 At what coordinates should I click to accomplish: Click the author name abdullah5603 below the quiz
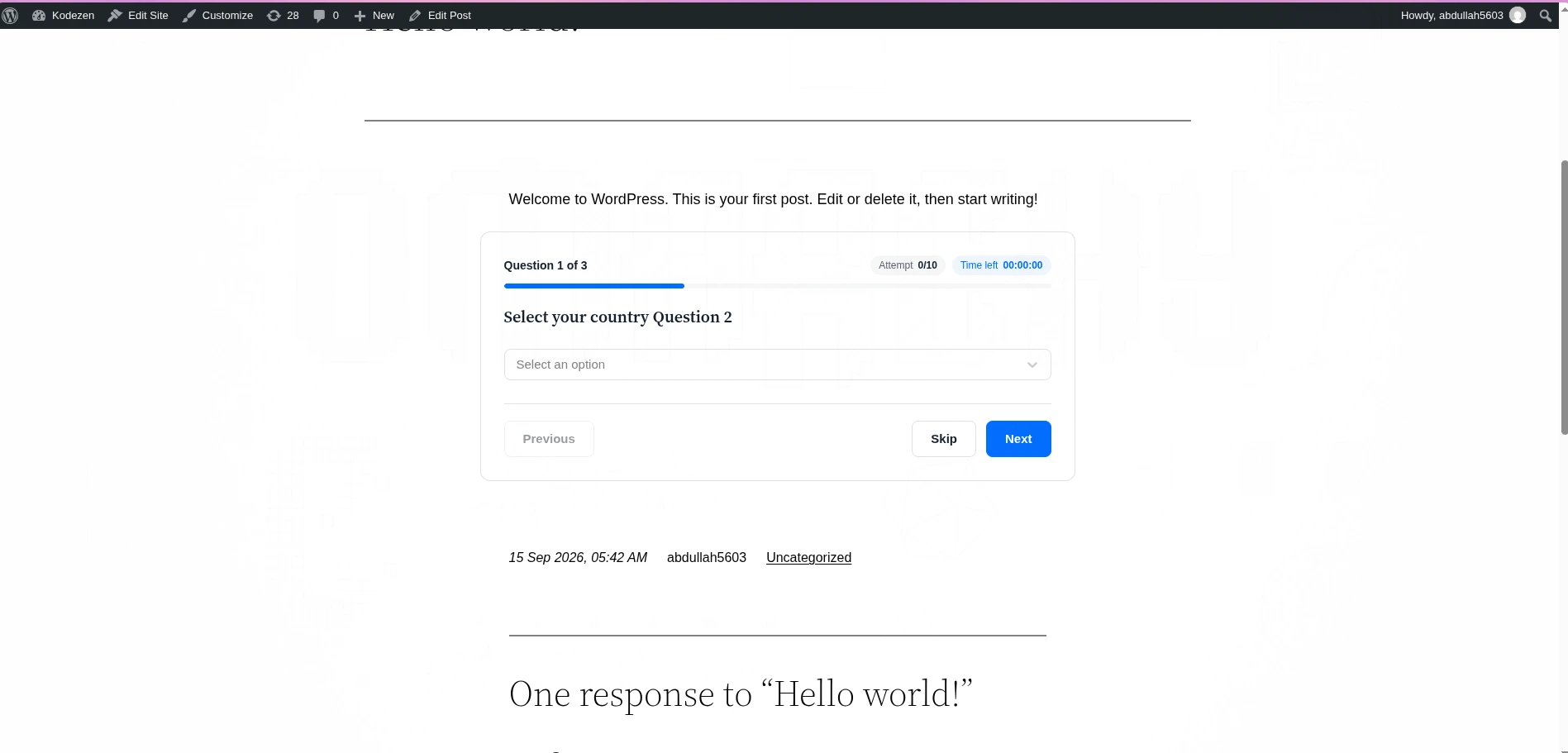707,558
